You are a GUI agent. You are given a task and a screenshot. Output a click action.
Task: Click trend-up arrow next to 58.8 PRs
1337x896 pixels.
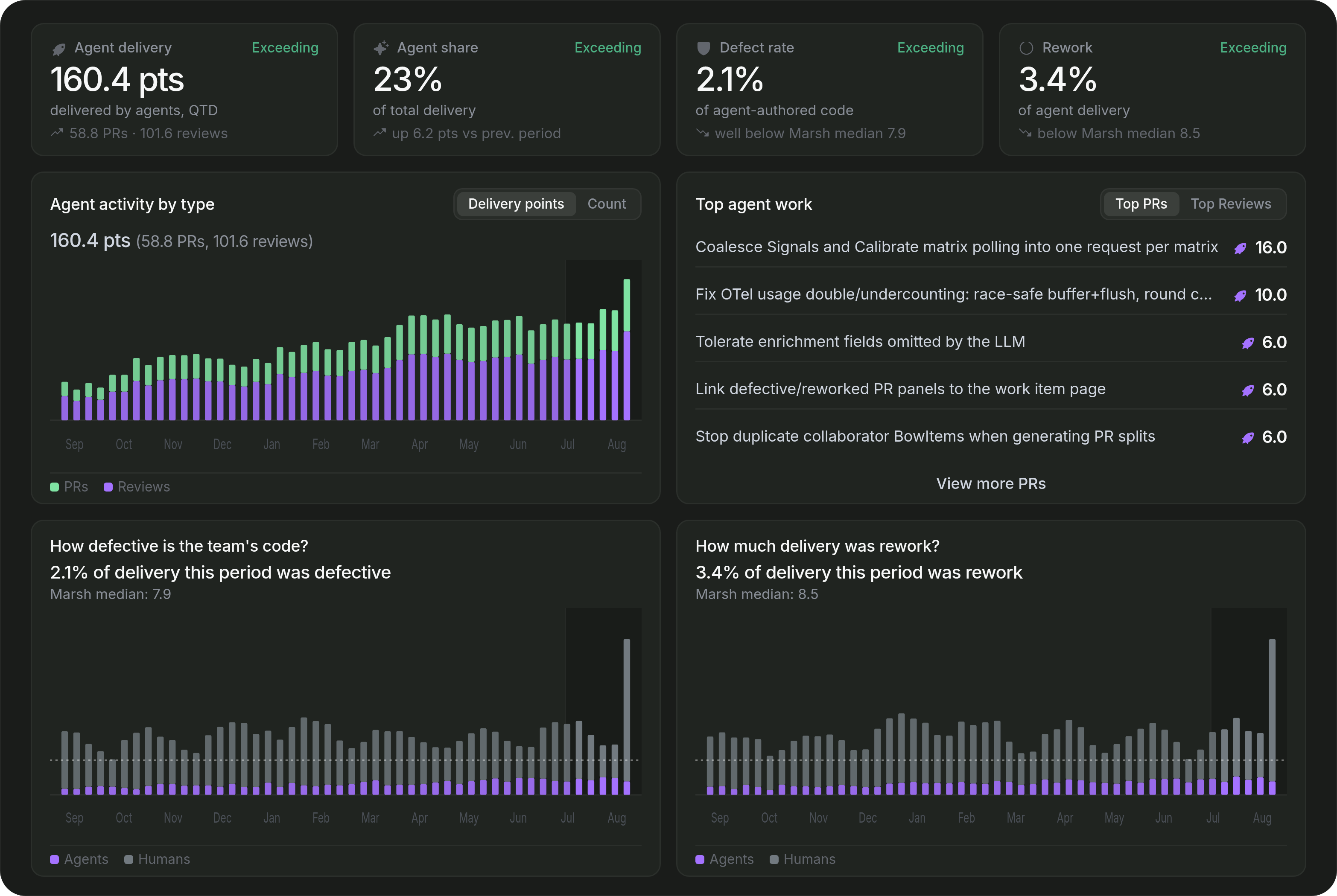point(57,133)
